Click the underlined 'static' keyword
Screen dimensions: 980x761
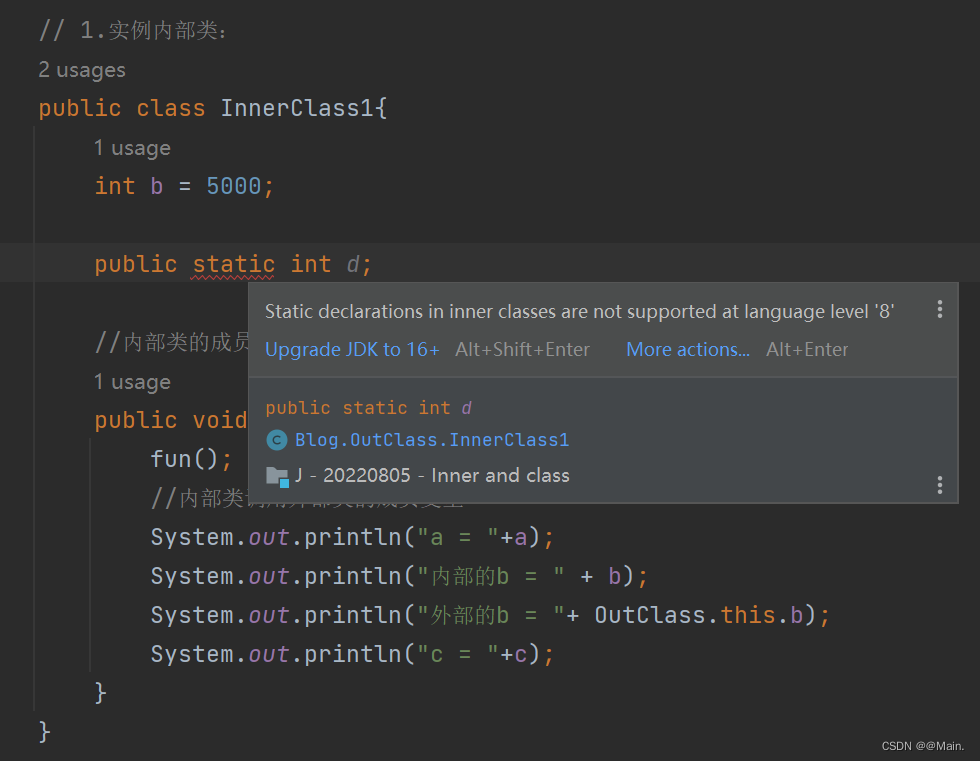pyautogui.click(x=233, y=264)
